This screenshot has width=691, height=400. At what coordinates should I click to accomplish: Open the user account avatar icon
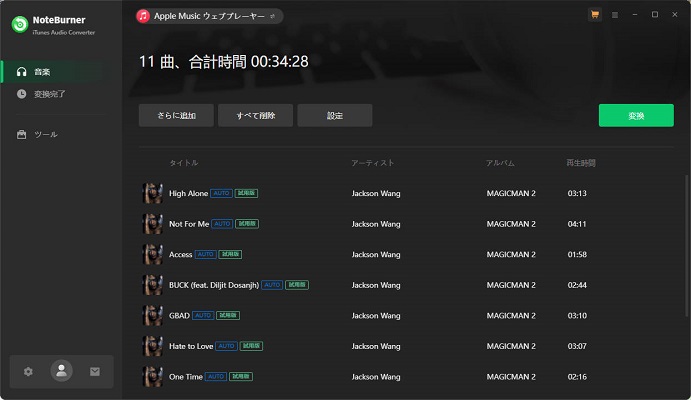pos(61,371)
